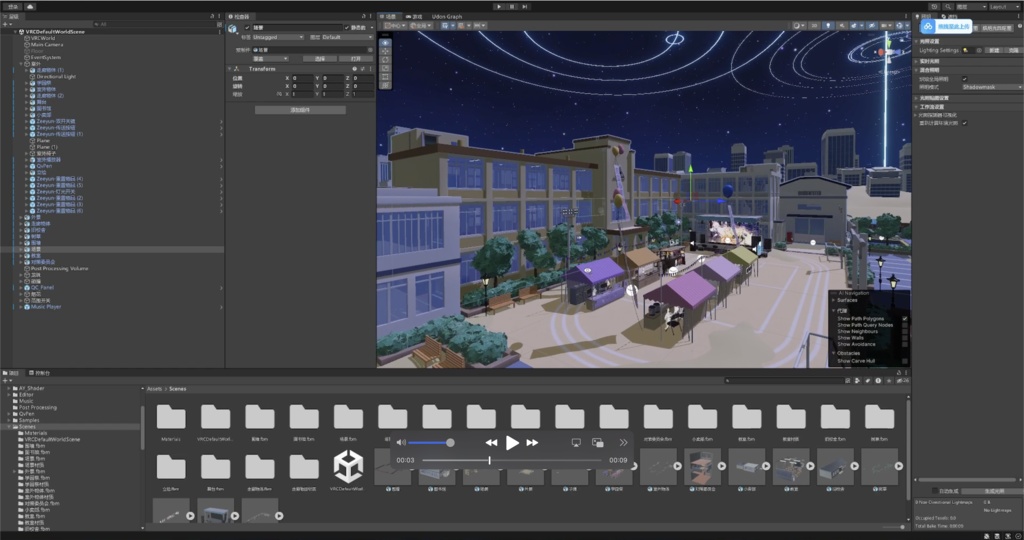Click the Unity step frame button

pos(525,7)
